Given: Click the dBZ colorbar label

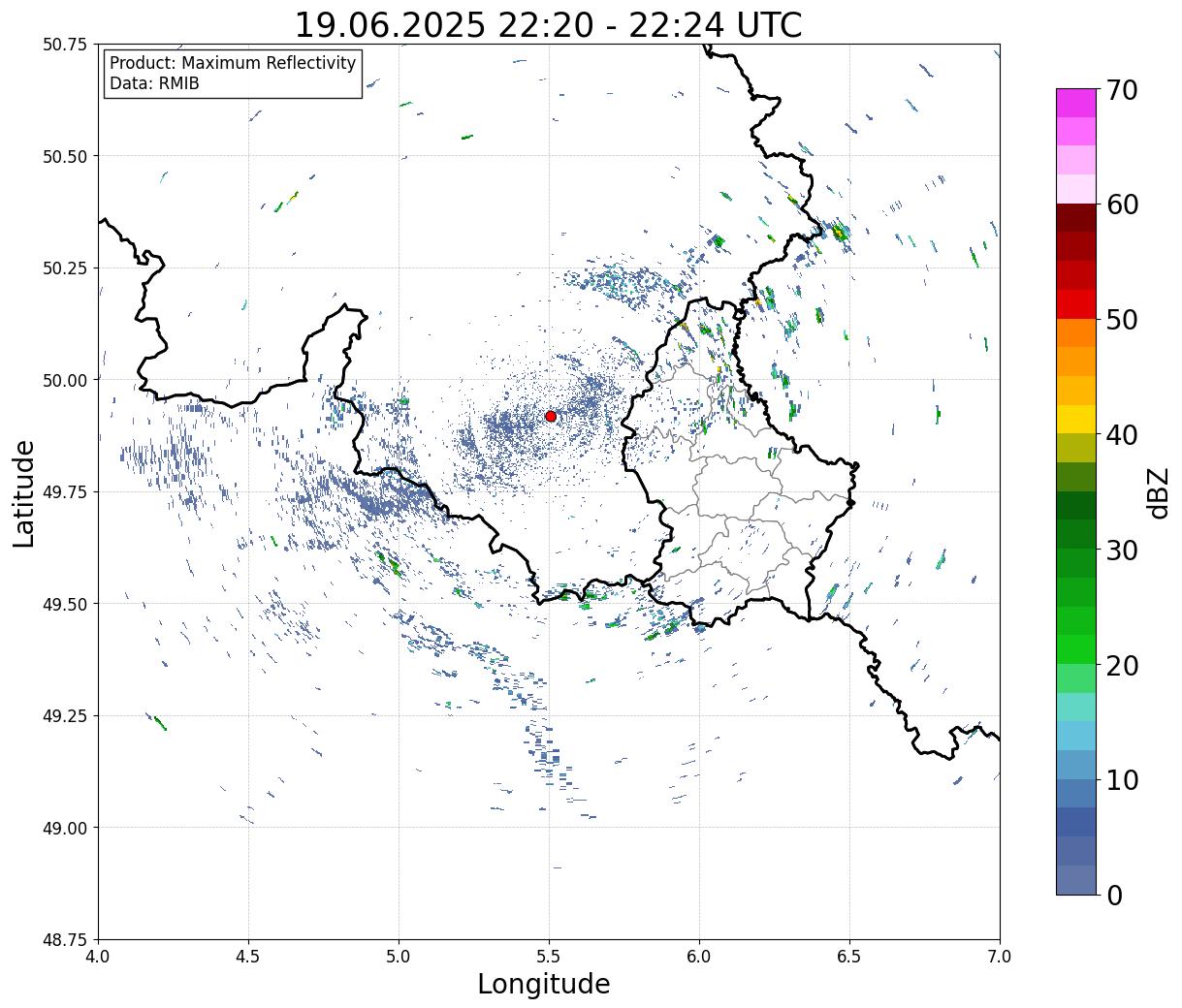Looking at the screenshot, I should click(x=1159, y=491).
